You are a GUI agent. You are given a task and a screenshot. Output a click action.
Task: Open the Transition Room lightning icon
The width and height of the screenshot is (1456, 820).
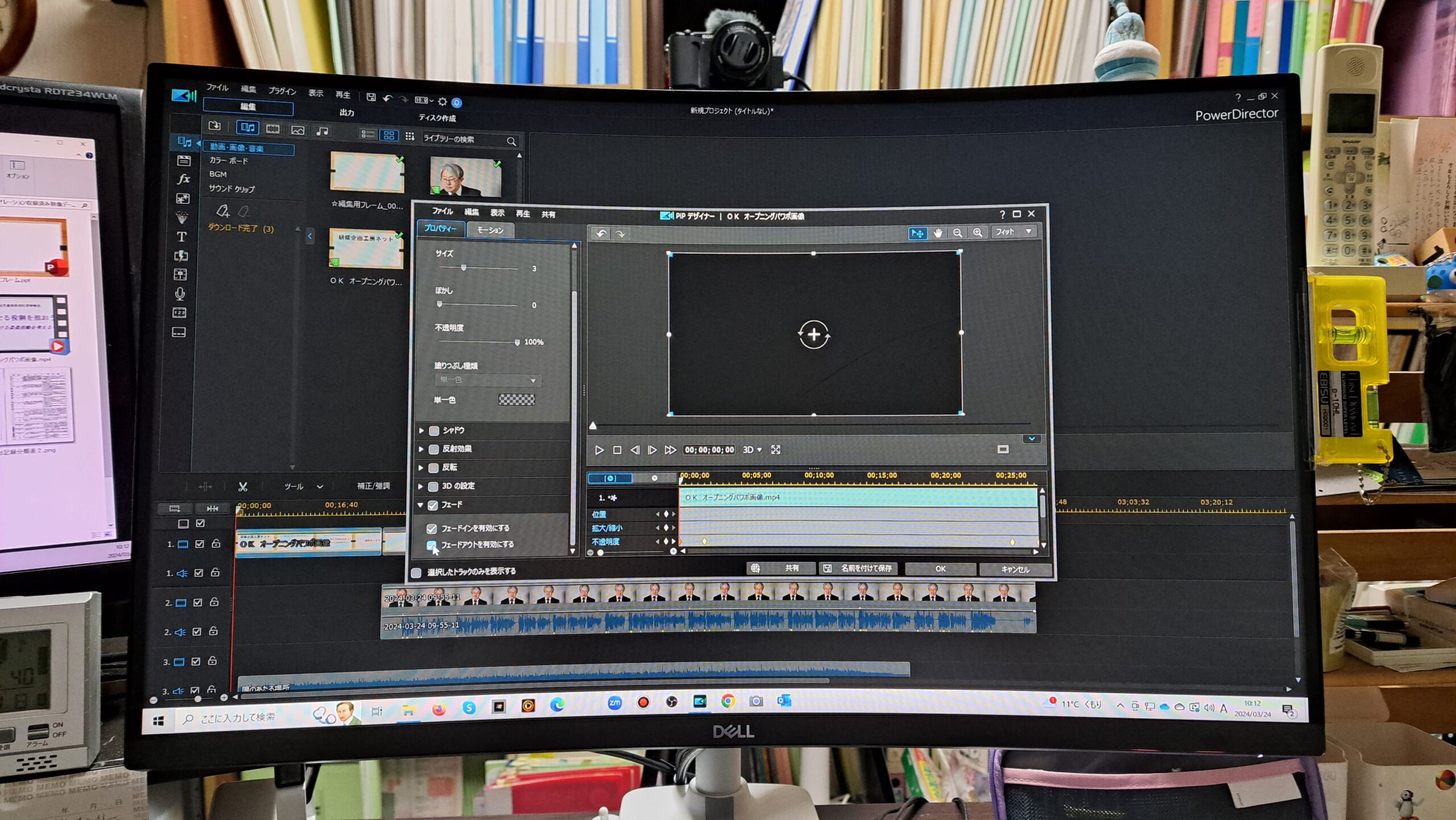181,256
